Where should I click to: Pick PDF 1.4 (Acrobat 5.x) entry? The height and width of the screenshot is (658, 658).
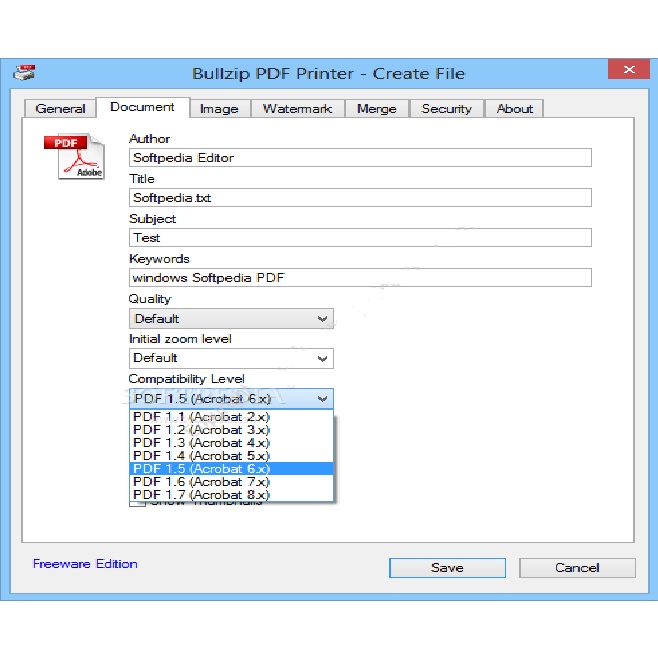(x=232, y=456)
